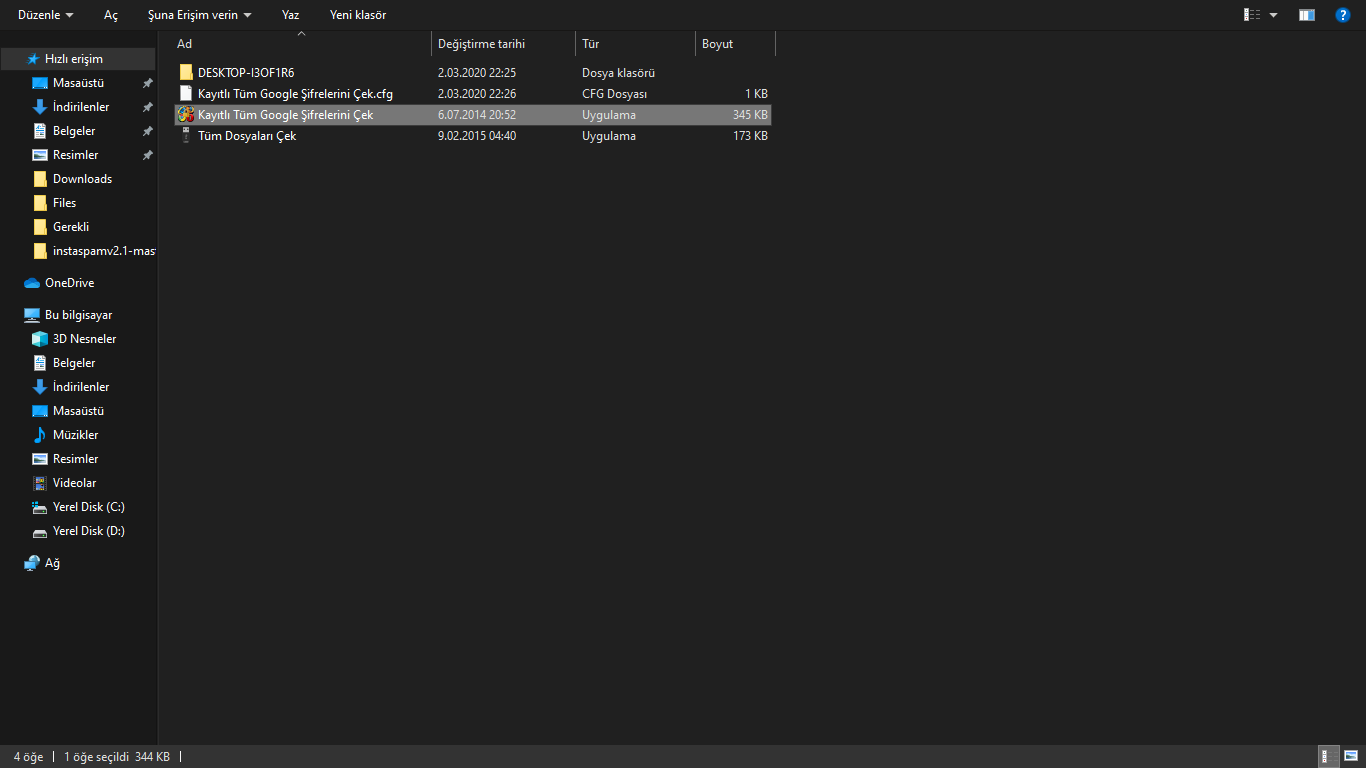Click the 4 öğe status bar text

(28, 757)
